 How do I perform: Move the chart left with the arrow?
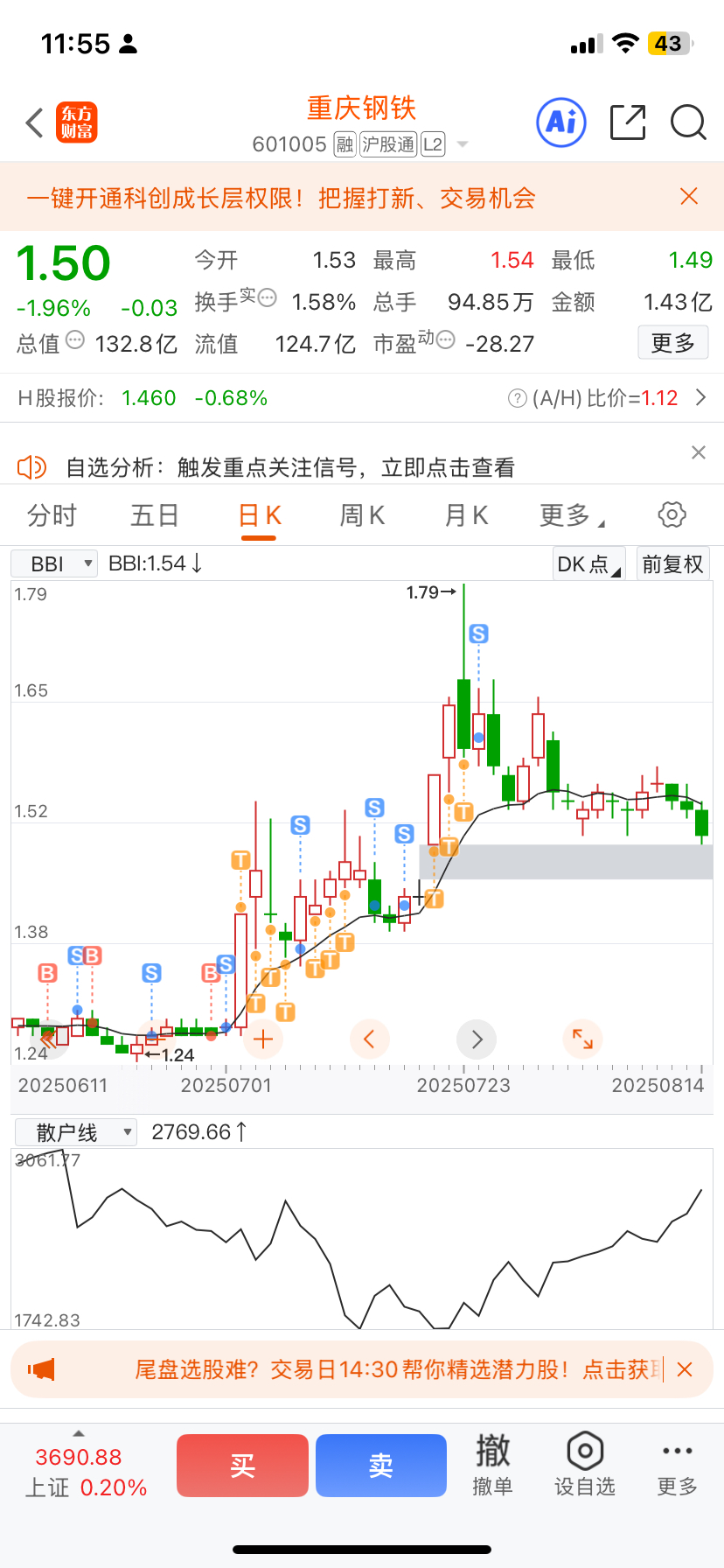click(x=369, y=1039)
